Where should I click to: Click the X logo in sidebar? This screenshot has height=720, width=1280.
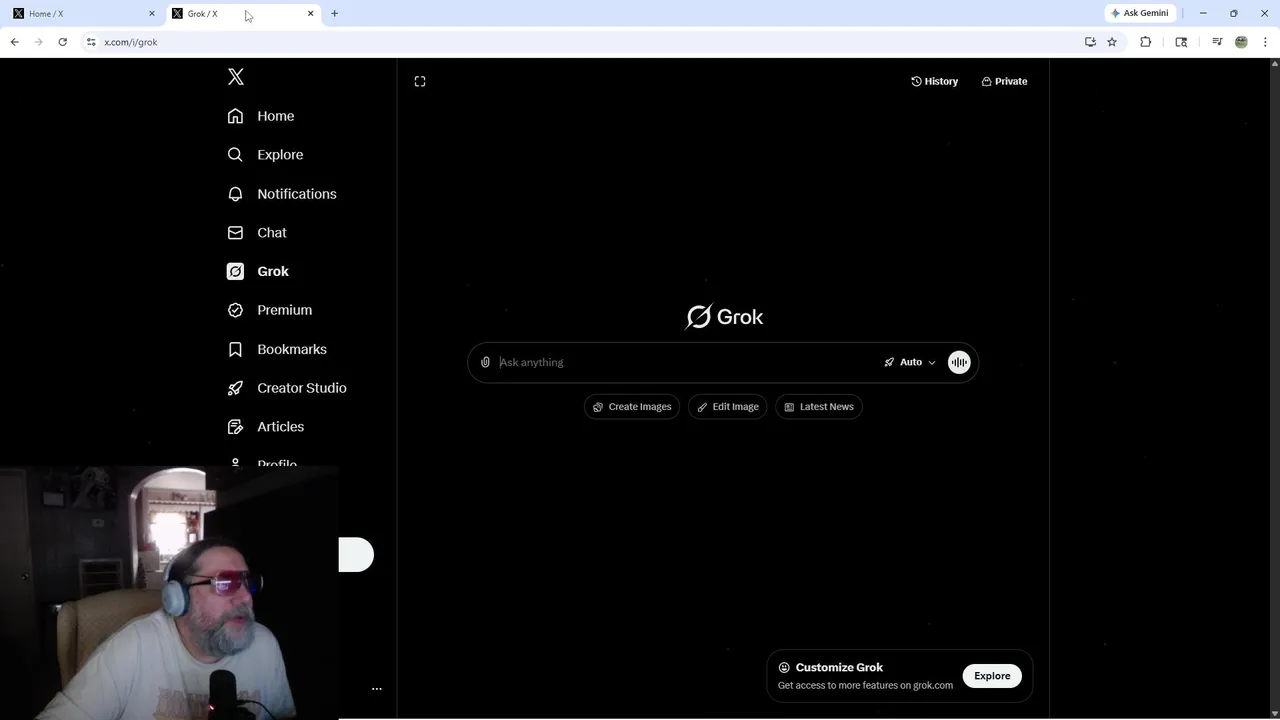pyautogui.click(x=236, y=77)
